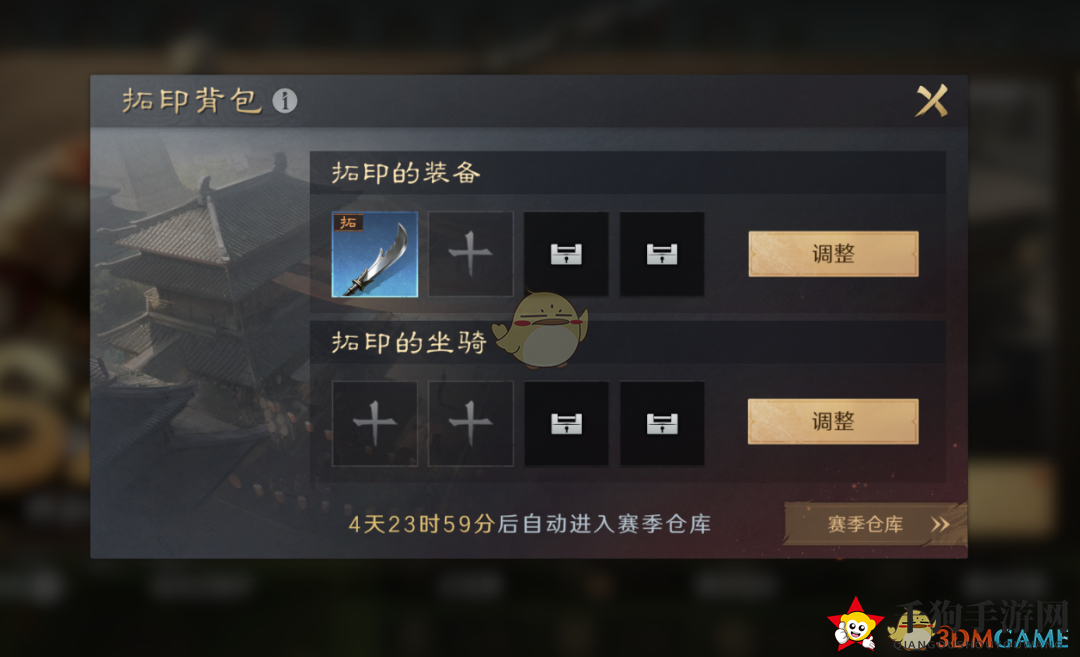
Task: Add equipment in the empty plus slot
Action: point(470,254)
